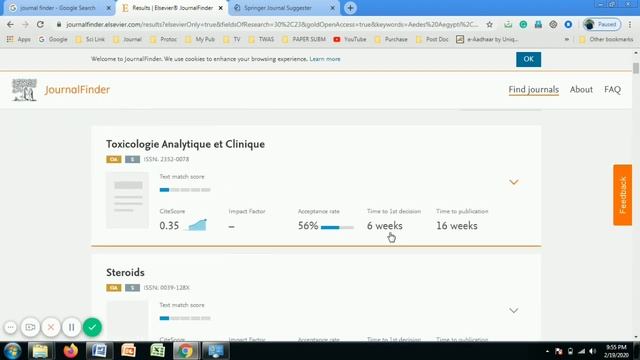Click the recorder's green checkmark finish button
The width and height of the screenshot is (640, 360).
pos(92,327)
